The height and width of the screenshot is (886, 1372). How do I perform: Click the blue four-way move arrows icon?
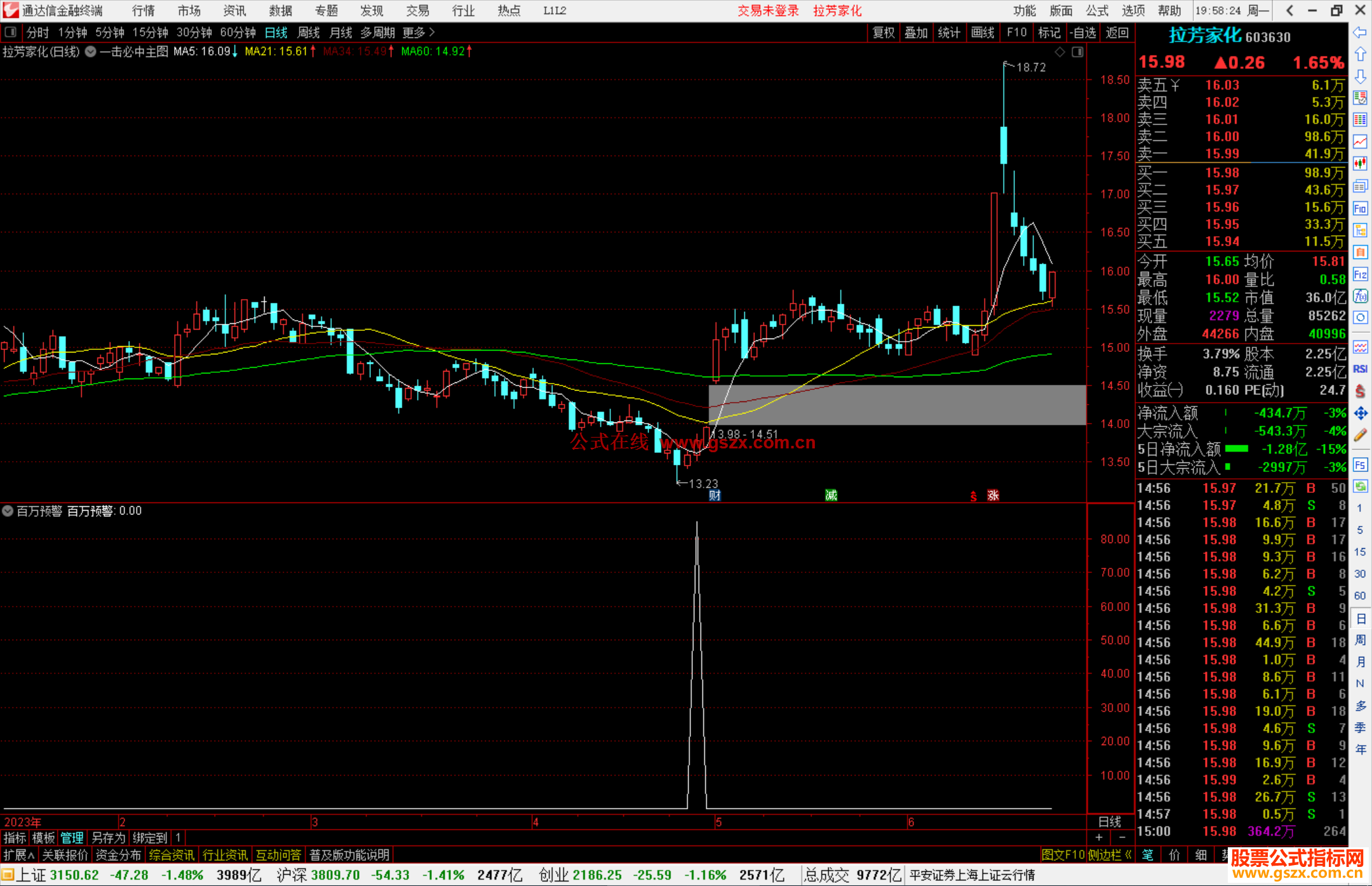(x=1360, y=413)
